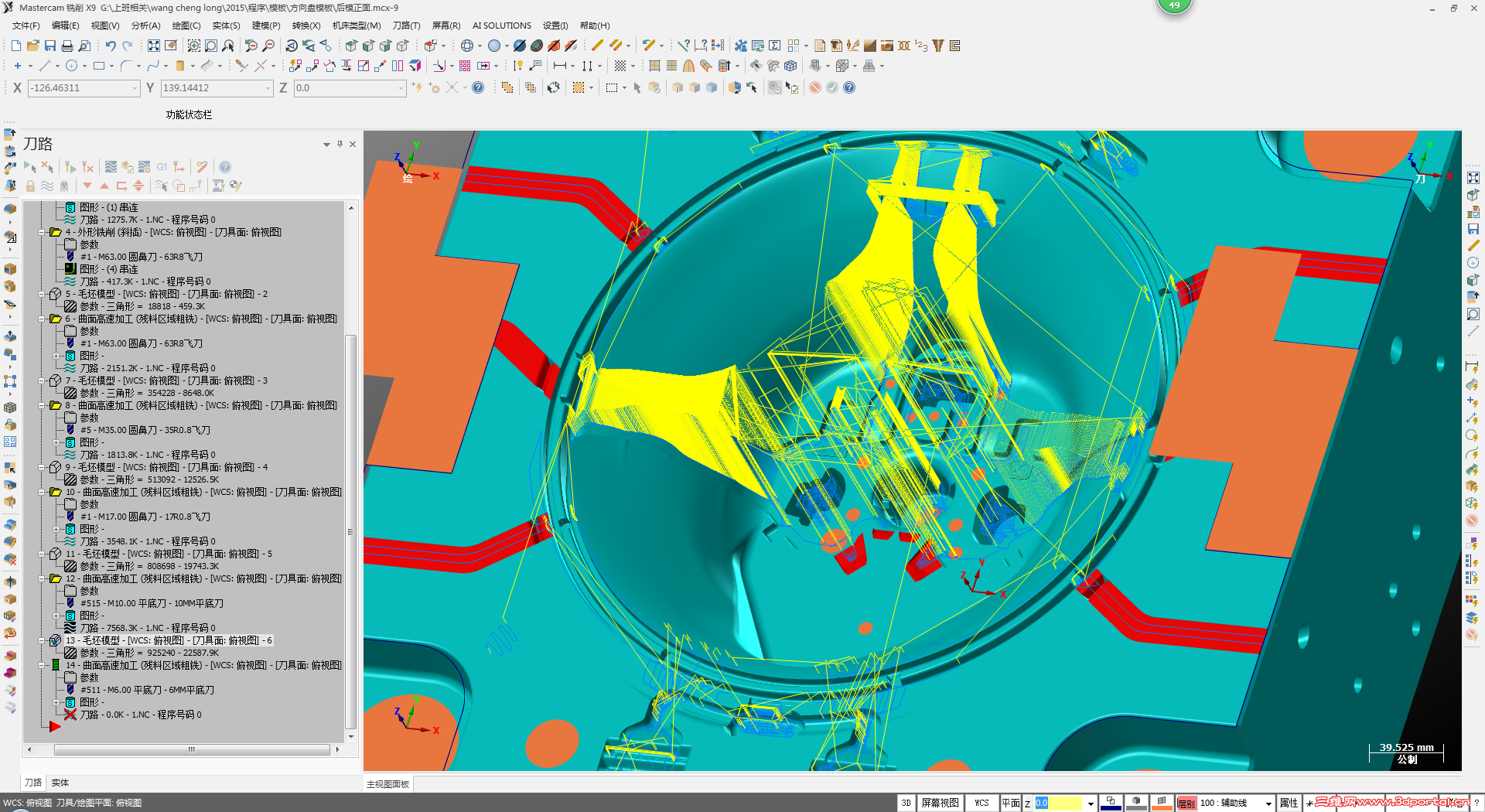This screenshot has width=1485, height=812.
Task: Toggle 3D mode button in the status bar
Action: (906, 803)
